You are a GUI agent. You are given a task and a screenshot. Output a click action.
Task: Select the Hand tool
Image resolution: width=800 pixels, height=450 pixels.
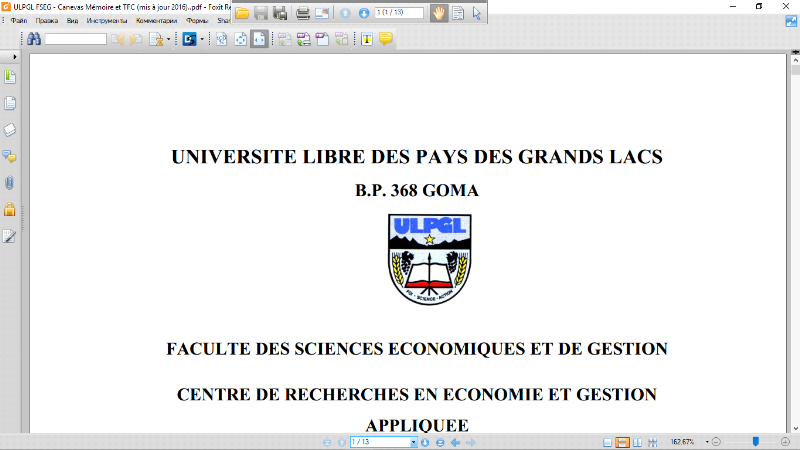(438, 13)
